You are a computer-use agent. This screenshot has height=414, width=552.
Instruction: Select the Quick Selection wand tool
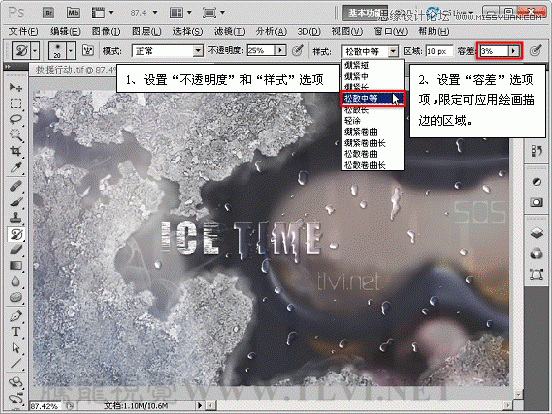point(15,136)
